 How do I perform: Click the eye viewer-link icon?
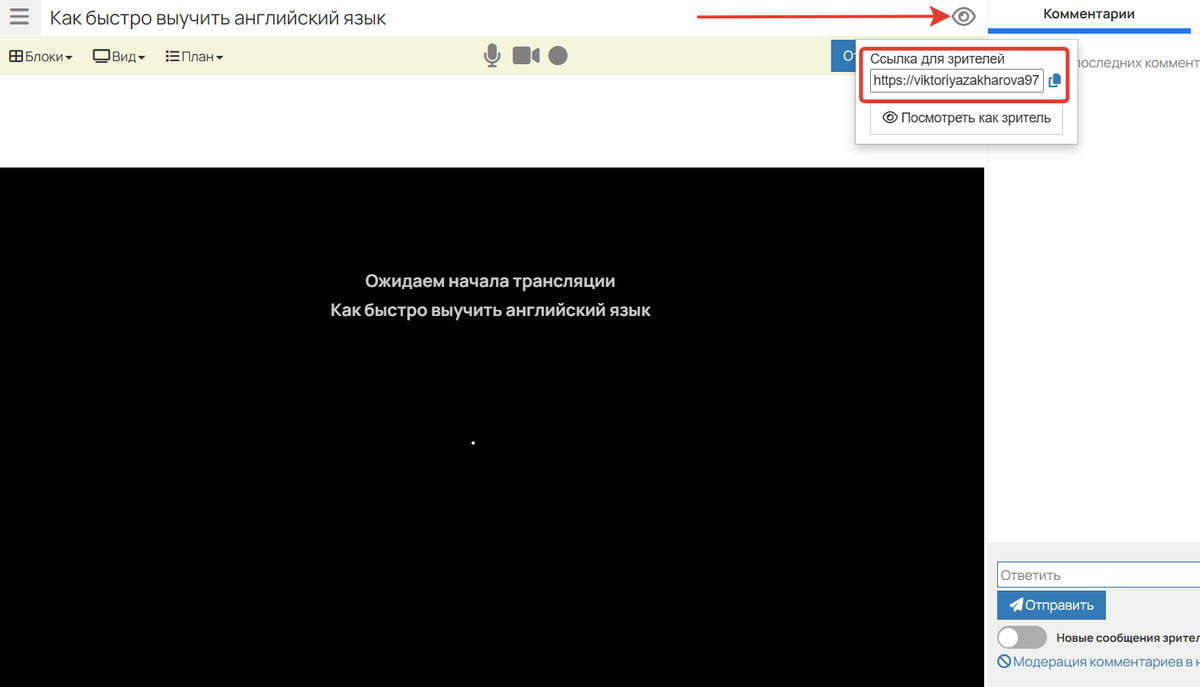point(964,16)
